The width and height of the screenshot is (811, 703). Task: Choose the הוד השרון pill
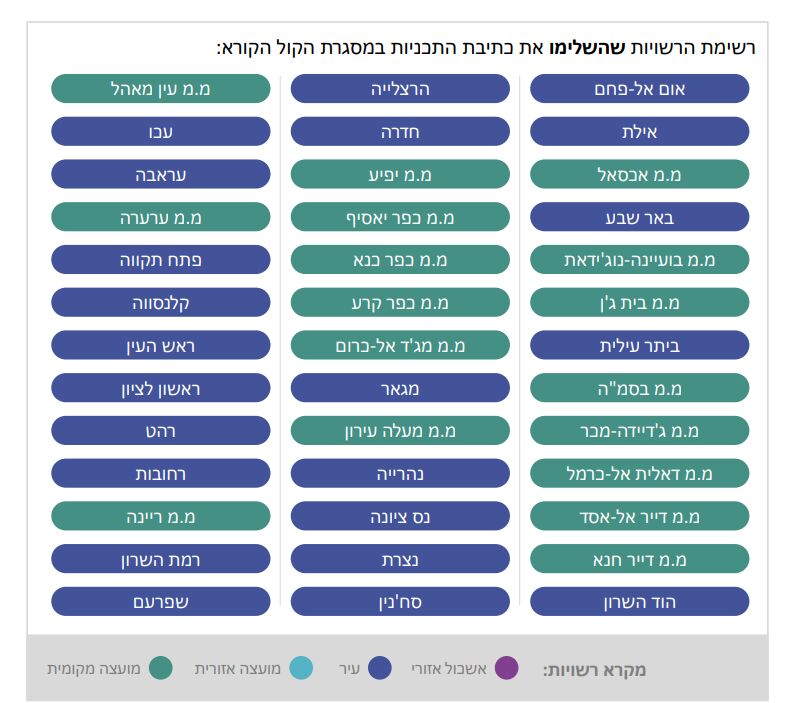pyautogui.click(x=639, y=602)
